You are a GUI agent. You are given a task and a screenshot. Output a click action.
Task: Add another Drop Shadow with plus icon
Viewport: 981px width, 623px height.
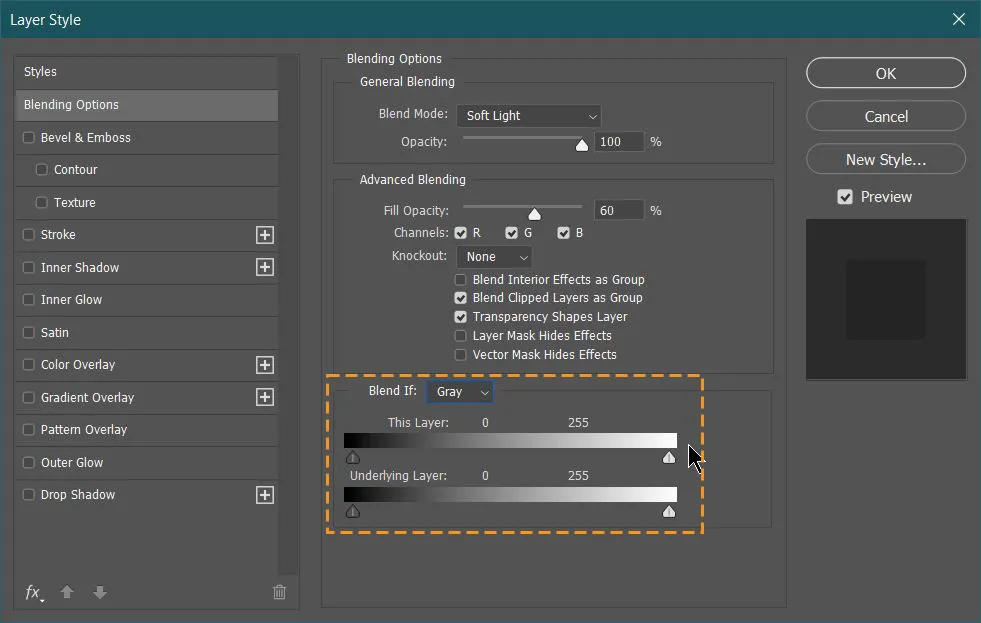pos(264,495)
